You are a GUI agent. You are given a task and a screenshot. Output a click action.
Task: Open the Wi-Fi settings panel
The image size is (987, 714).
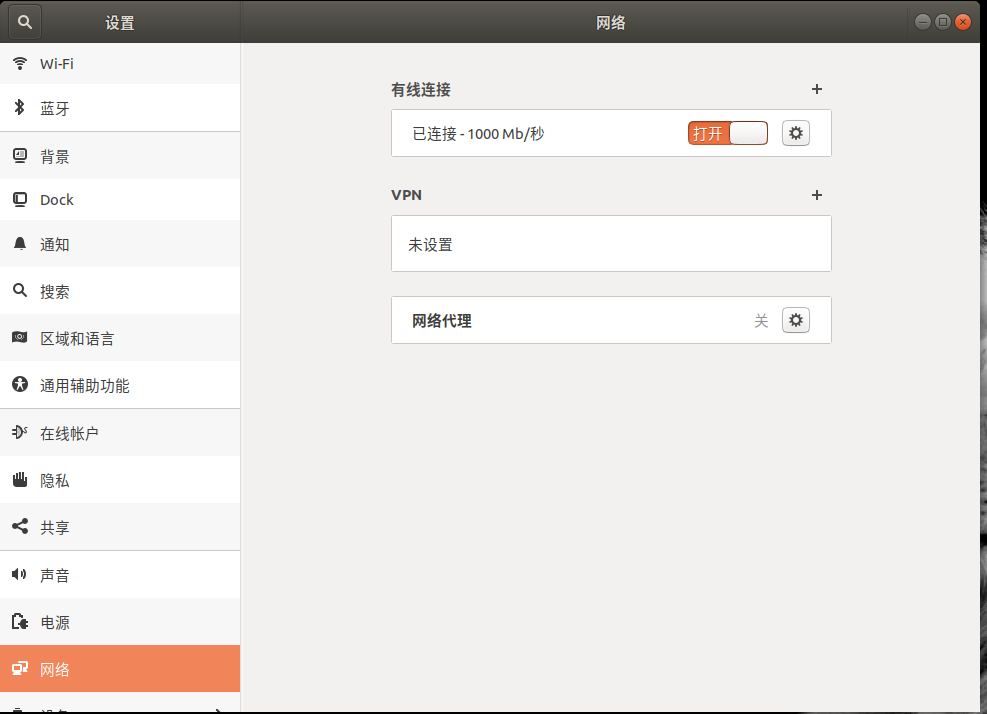pos(120,64)
